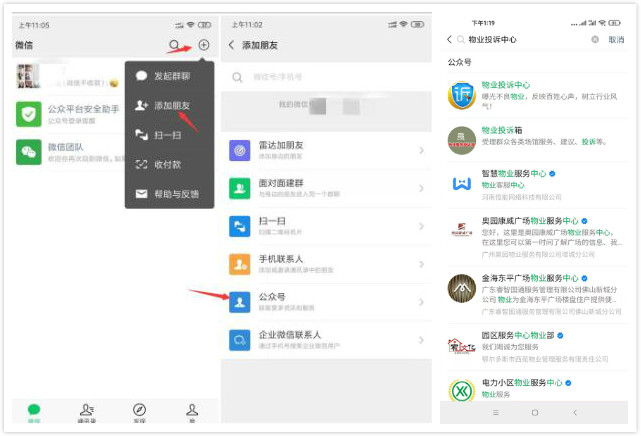Click the blue 扫一扫 icon in add-friend list
The width and height of the screenshot is (641, 436).
click(240, 226)
